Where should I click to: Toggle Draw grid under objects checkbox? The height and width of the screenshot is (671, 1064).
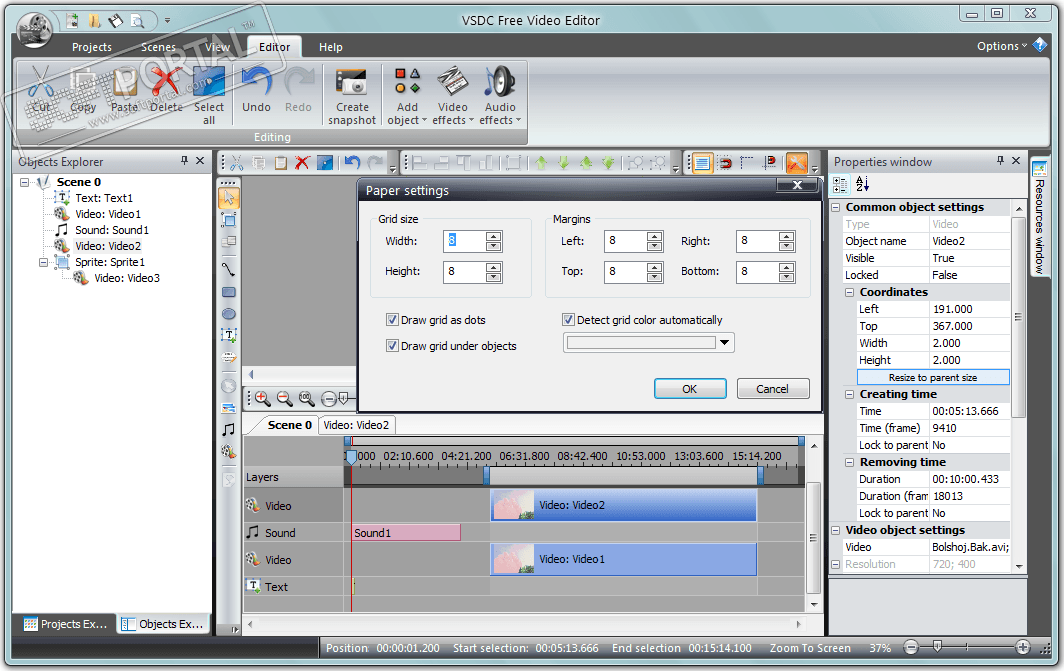pos(392,345)
